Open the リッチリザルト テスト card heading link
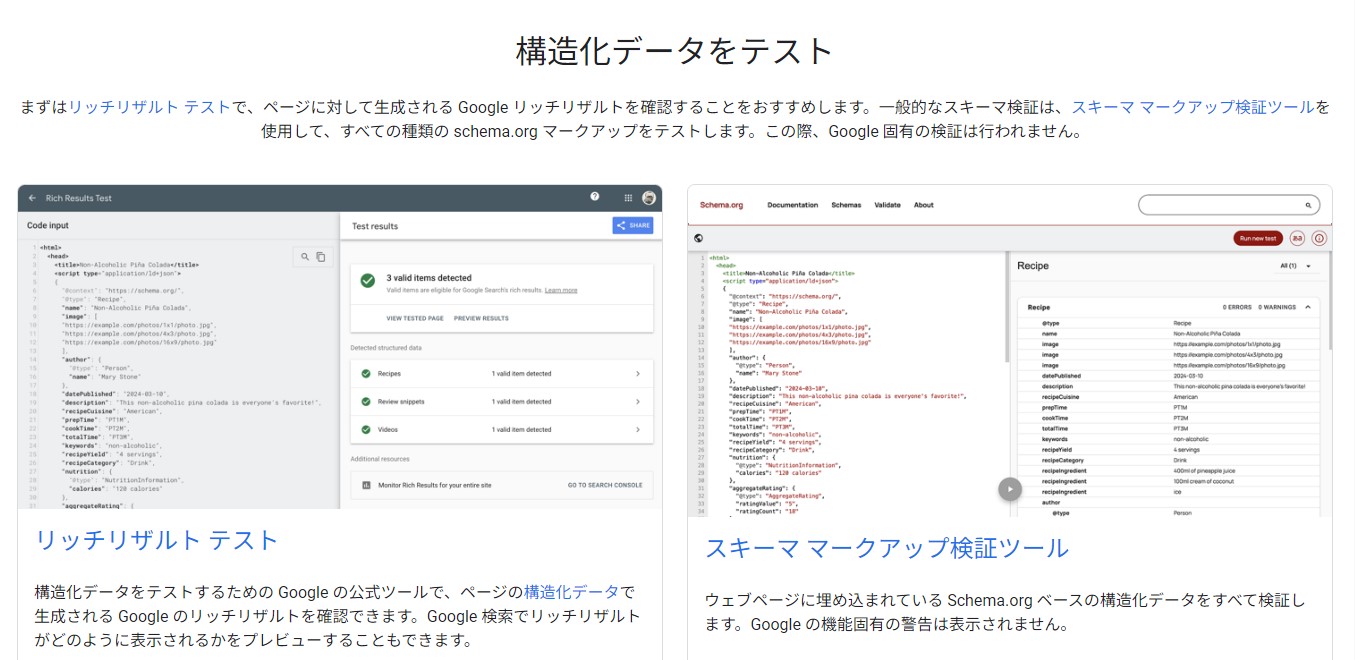Viewport: 1355px width, 660px height. [157, 540]
